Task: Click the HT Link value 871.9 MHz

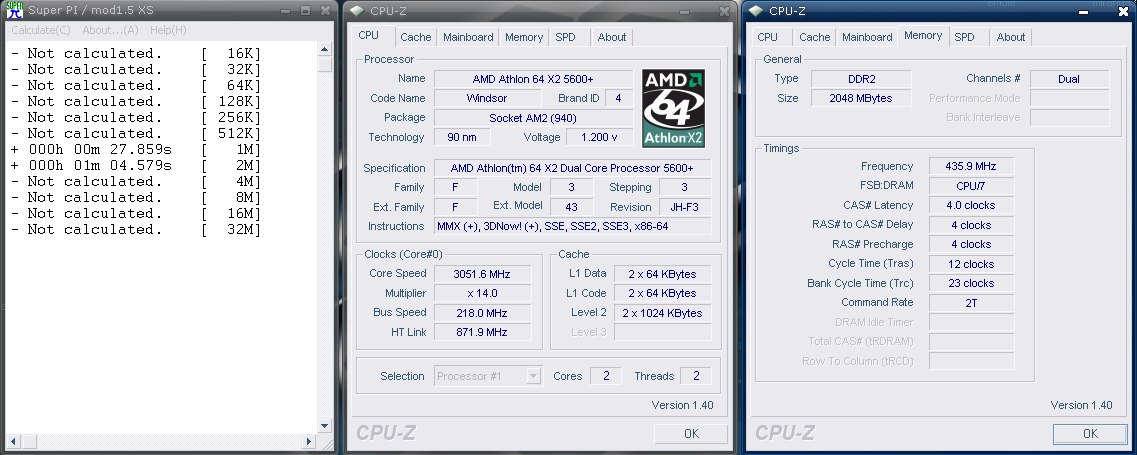Action: tap(481, 332)
